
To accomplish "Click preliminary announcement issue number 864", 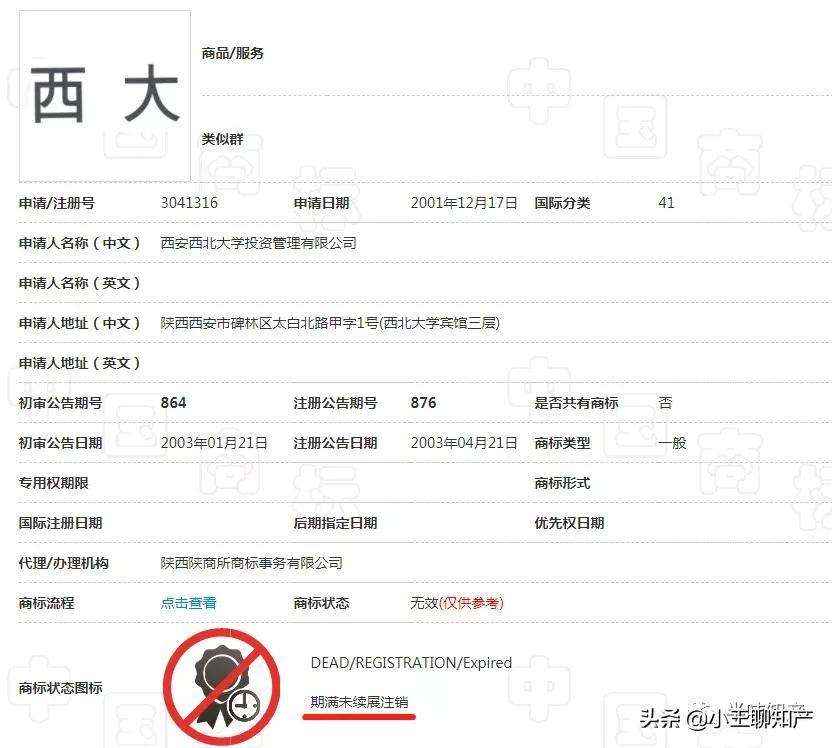I will click(x=174, y=403).
